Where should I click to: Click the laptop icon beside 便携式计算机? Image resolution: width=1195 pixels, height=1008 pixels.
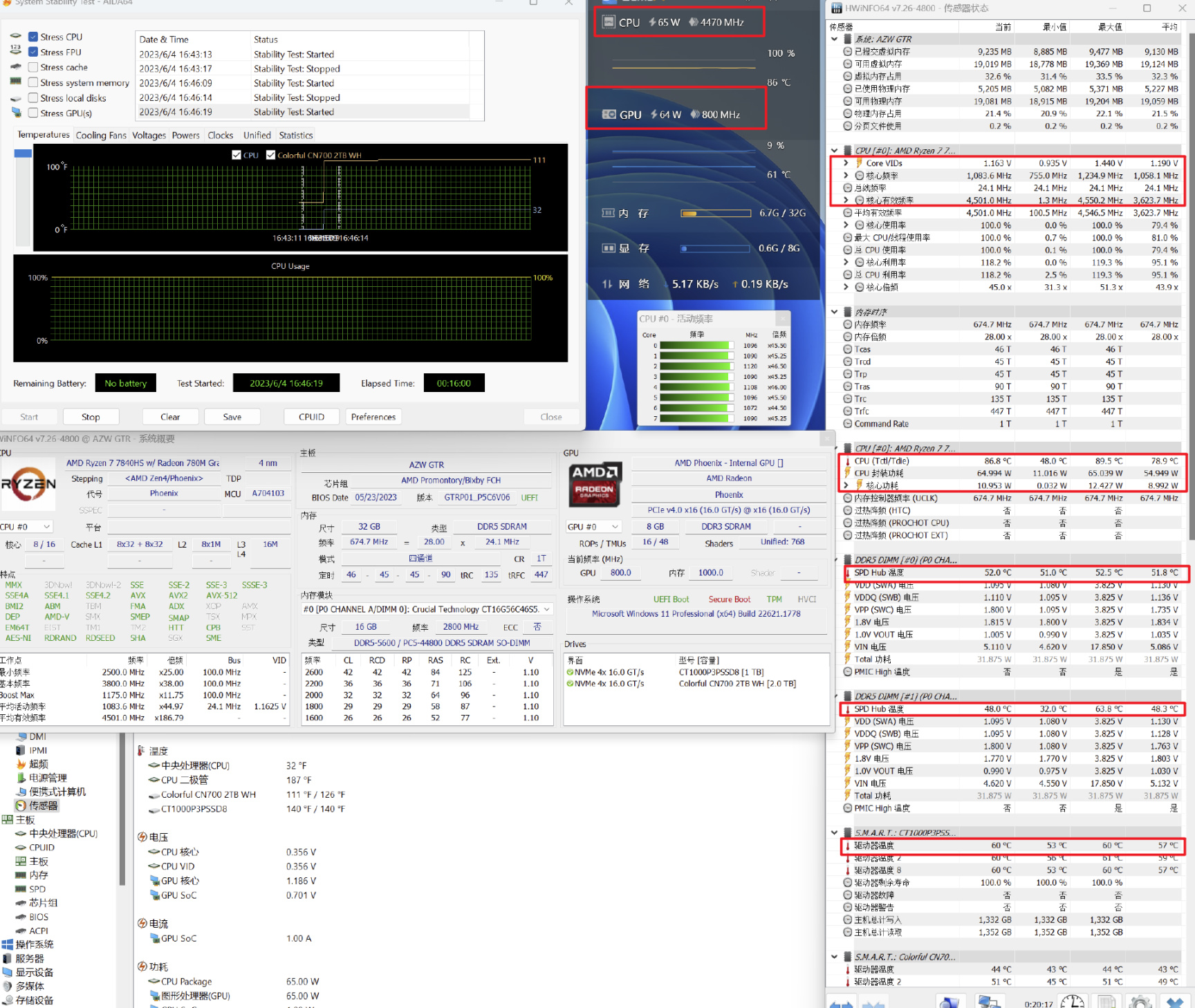pyautogui.click(x=21, y=792)
